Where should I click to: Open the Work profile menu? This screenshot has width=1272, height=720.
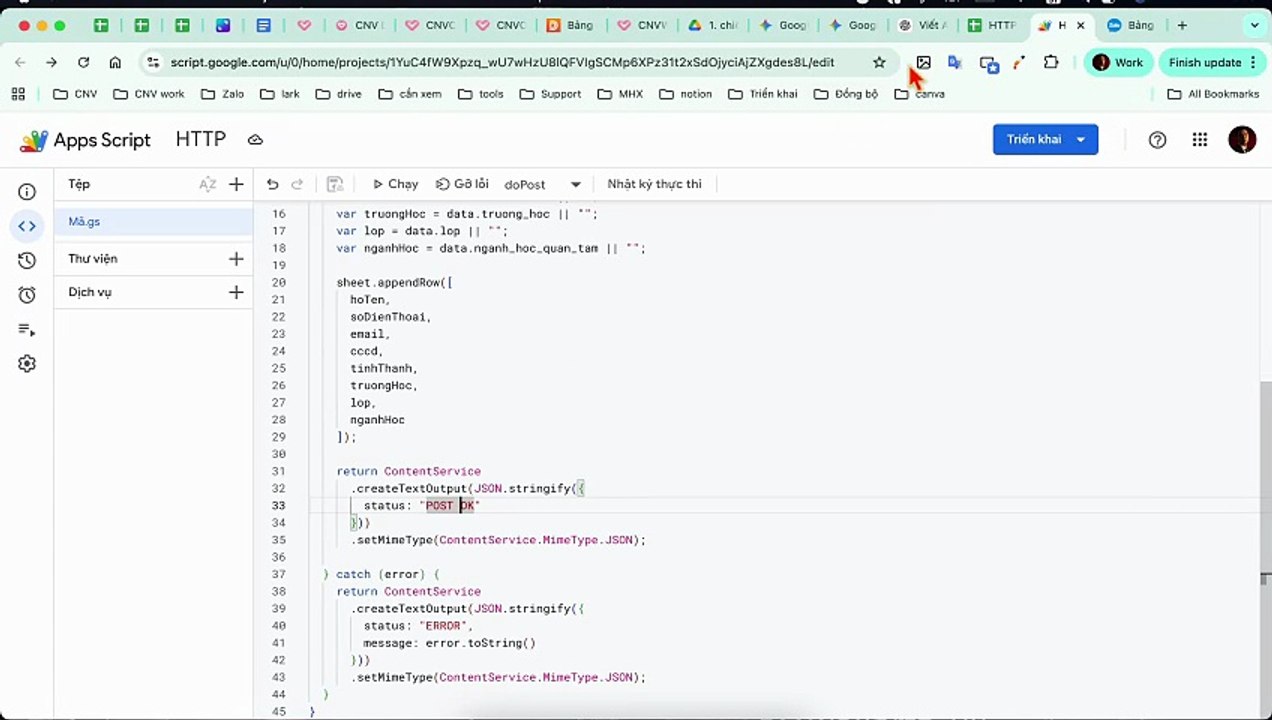point(1118,62)
